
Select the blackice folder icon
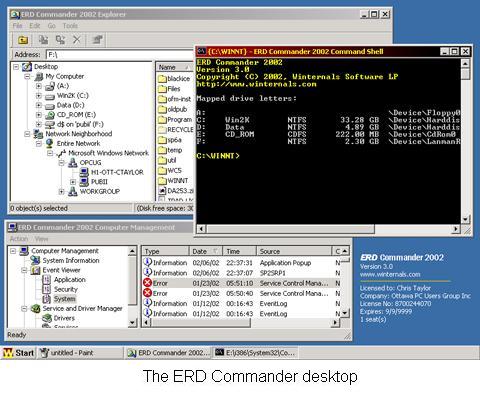coord(162,79)
